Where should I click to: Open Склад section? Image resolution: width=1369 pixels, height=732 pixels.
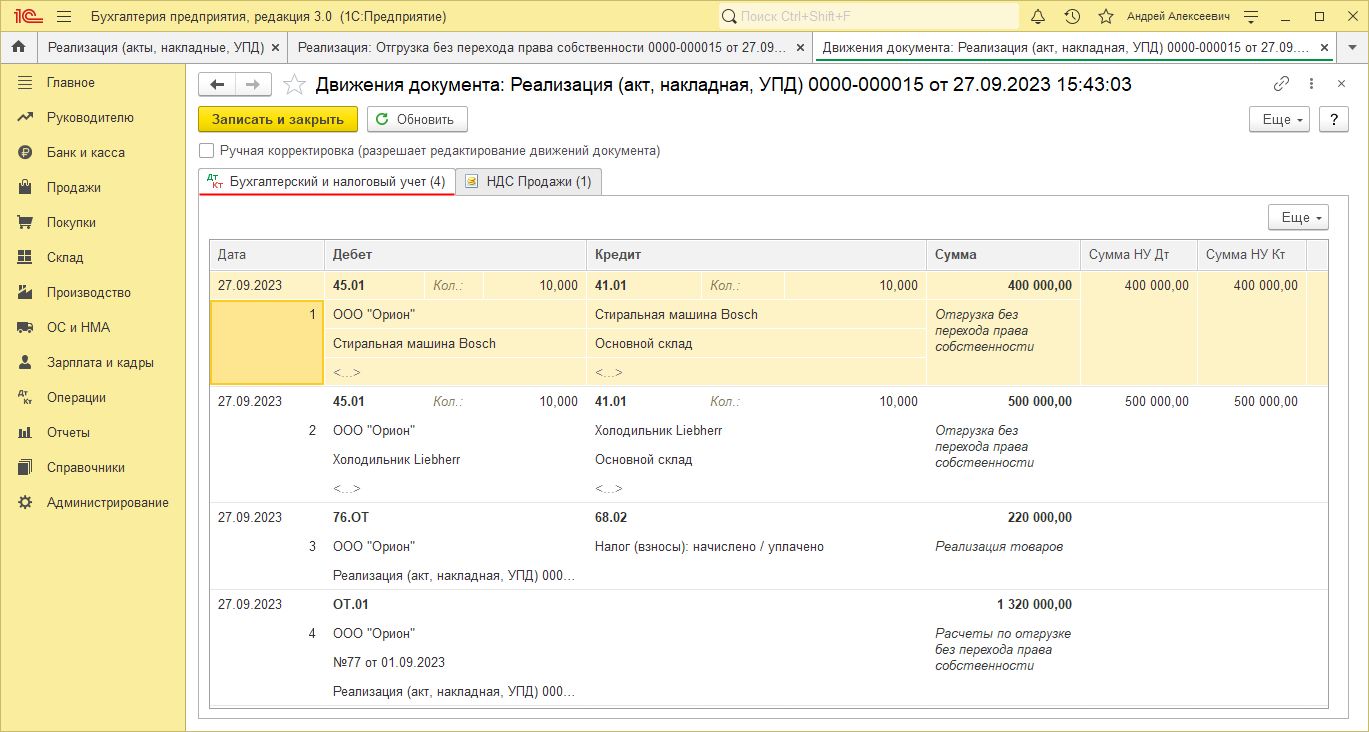click(92, 258)
